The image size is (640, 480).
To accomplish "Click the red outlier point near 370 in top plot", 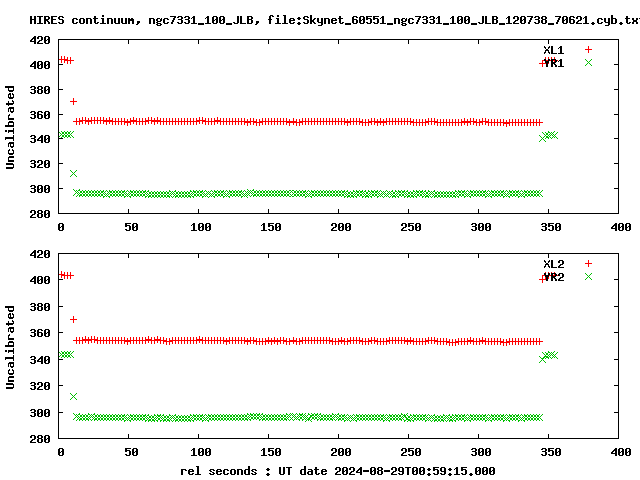I will pyautogui.click(x=73, y=101).
